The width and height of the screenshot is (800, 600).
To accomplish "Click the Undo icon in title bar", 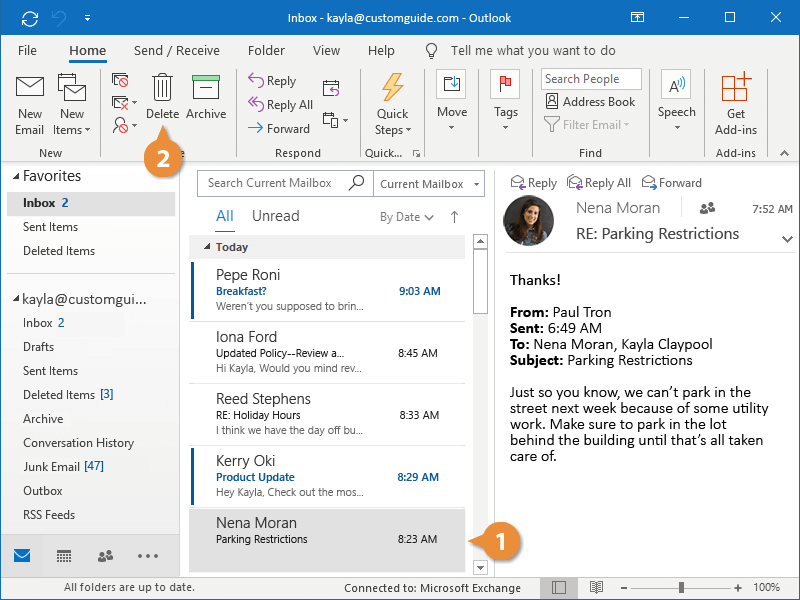I will coord(59,18).
